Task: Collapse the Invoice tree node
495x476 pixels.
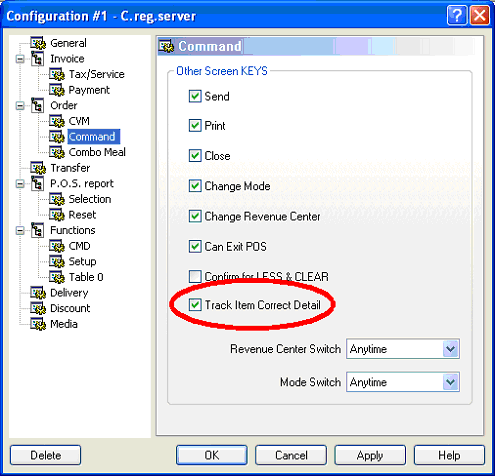Action: coord(20,59)
